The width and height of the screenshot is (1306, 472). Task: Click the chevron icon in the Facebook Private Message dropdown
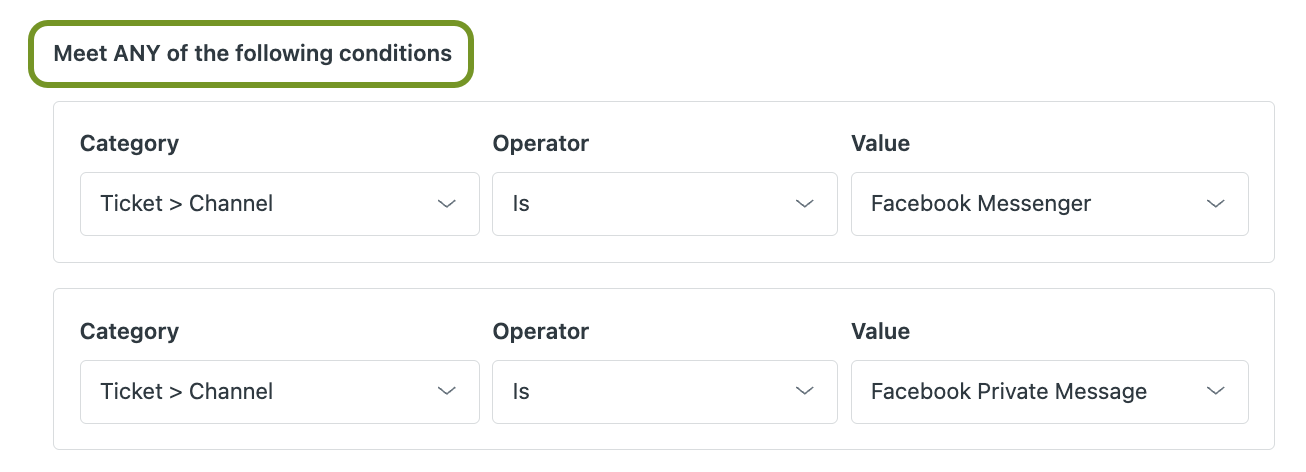pos(1215,392)
